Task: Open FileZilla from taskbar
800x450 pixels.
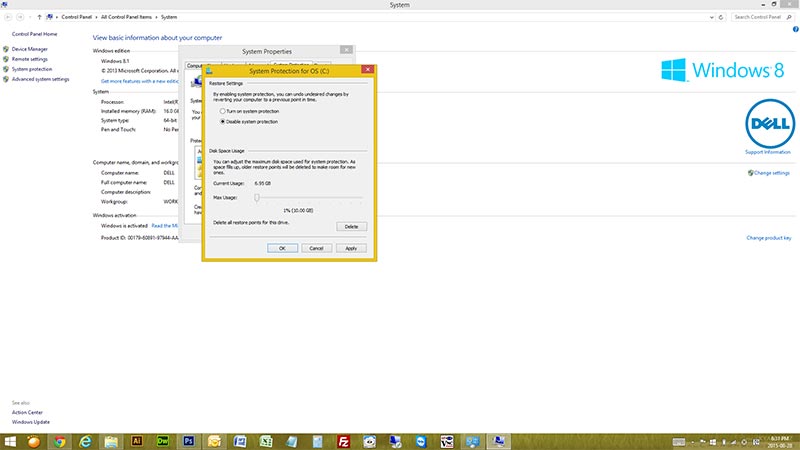Action: click(x=343, y=441)
